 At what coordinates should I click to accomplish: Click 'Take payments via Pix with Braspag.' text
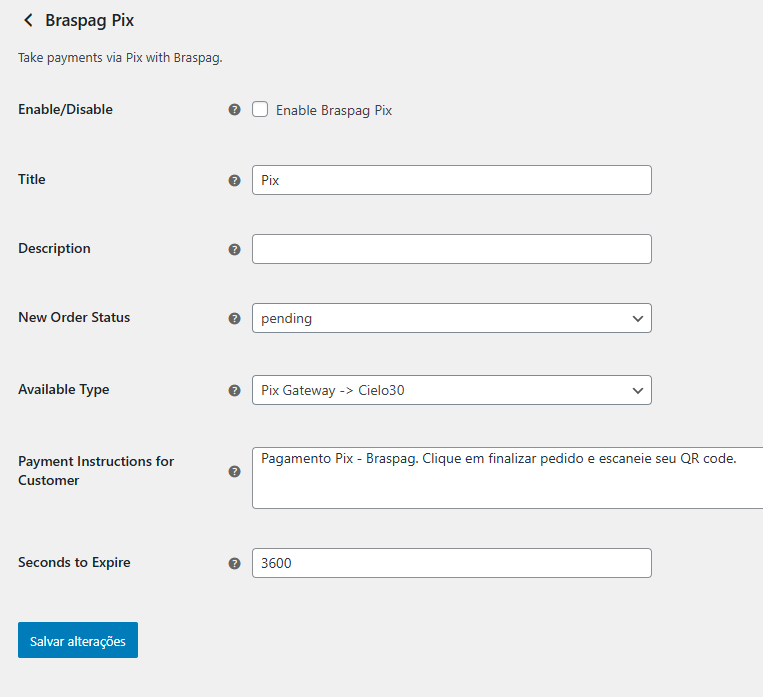[x=120, y=58]
